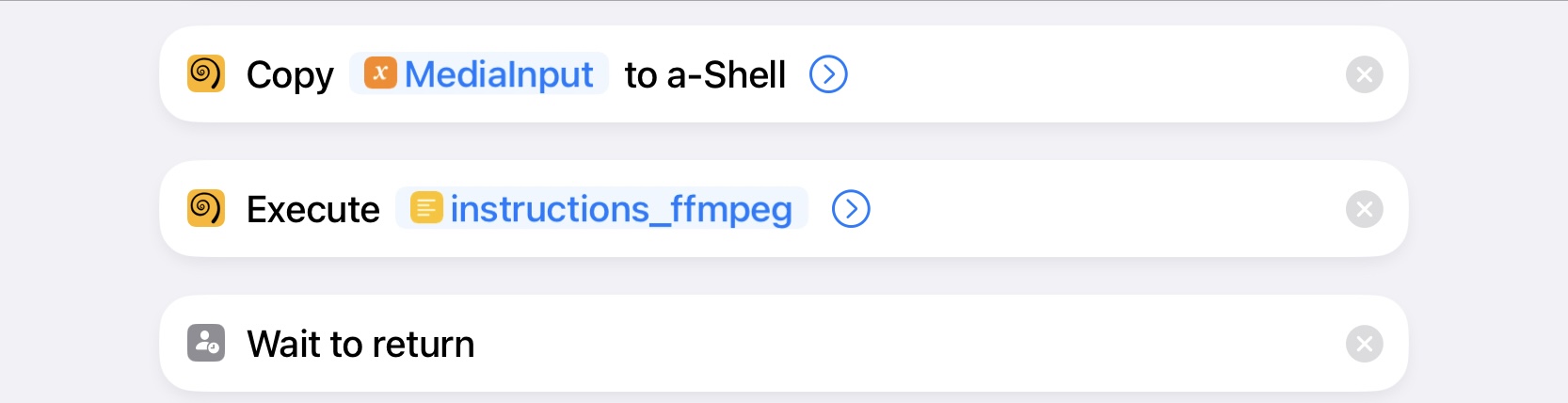Click the orange variable icon beside MediaInput
Screen dimensions: 1568x403
click(380, 73)
